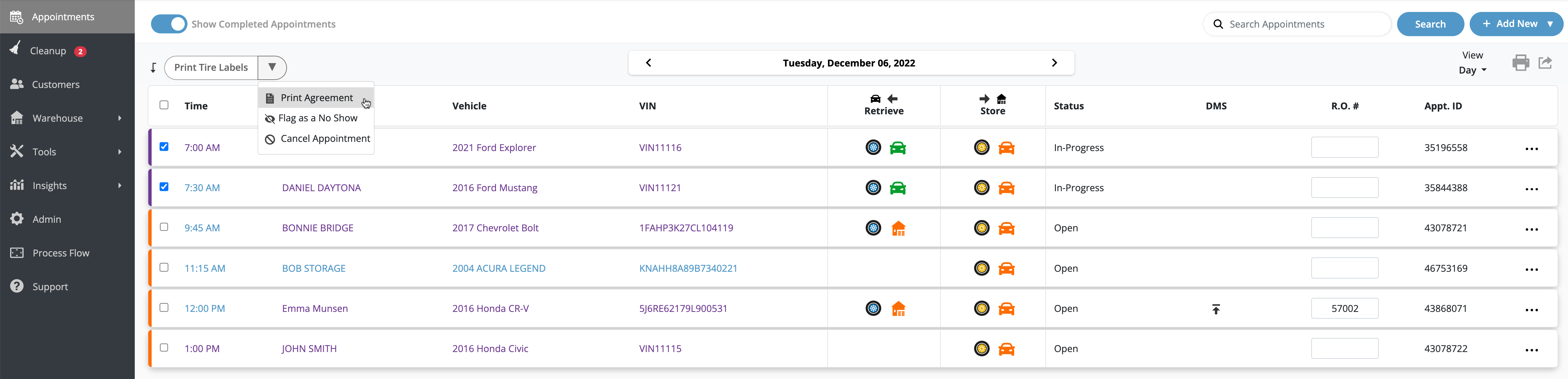1568x379 pixels.
Task: Uncheck the 7:30 AM appointment checkbox
Action: [164, 187]
